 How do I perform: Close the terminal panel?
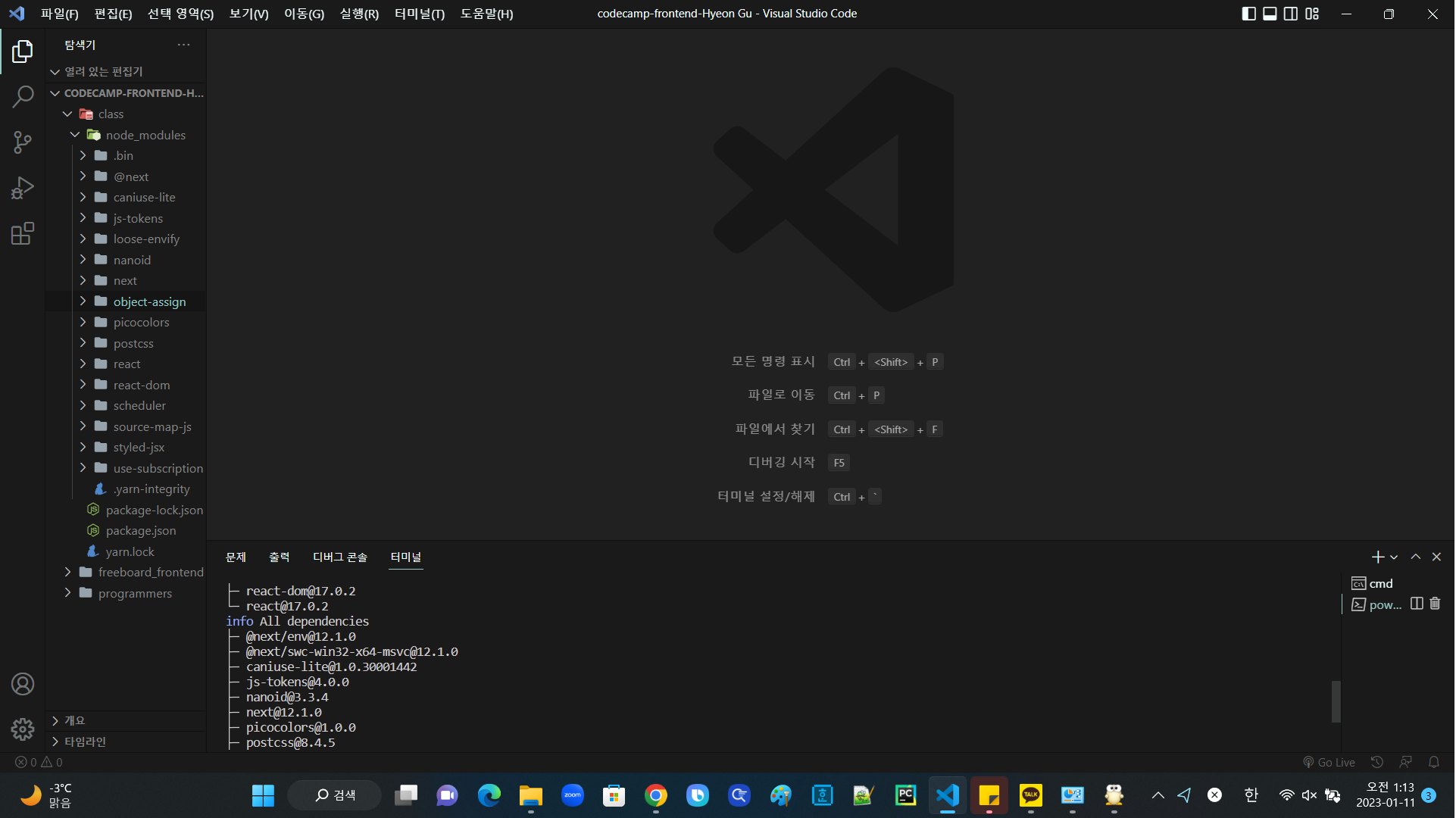tap(1436, 557)
